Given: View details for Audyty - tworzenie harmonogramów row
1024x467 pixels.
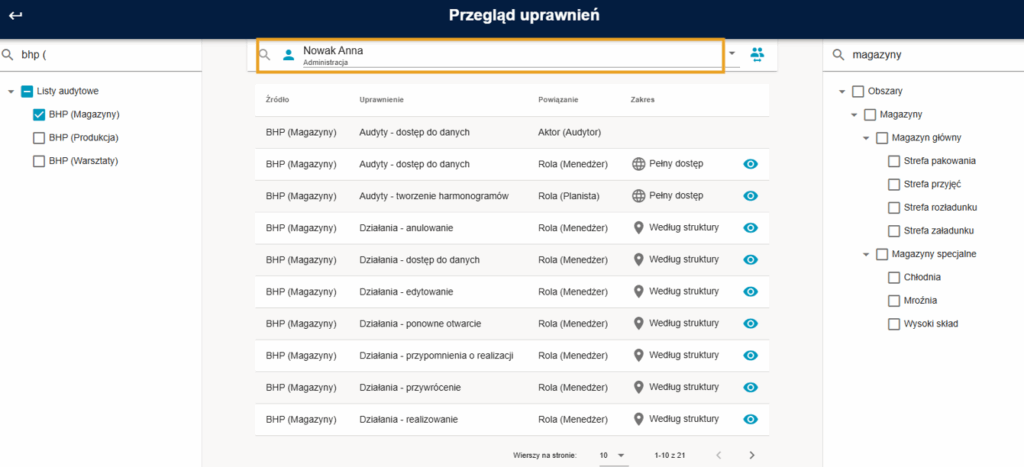Looking at the screenshot, I should (x=751, y=196).
